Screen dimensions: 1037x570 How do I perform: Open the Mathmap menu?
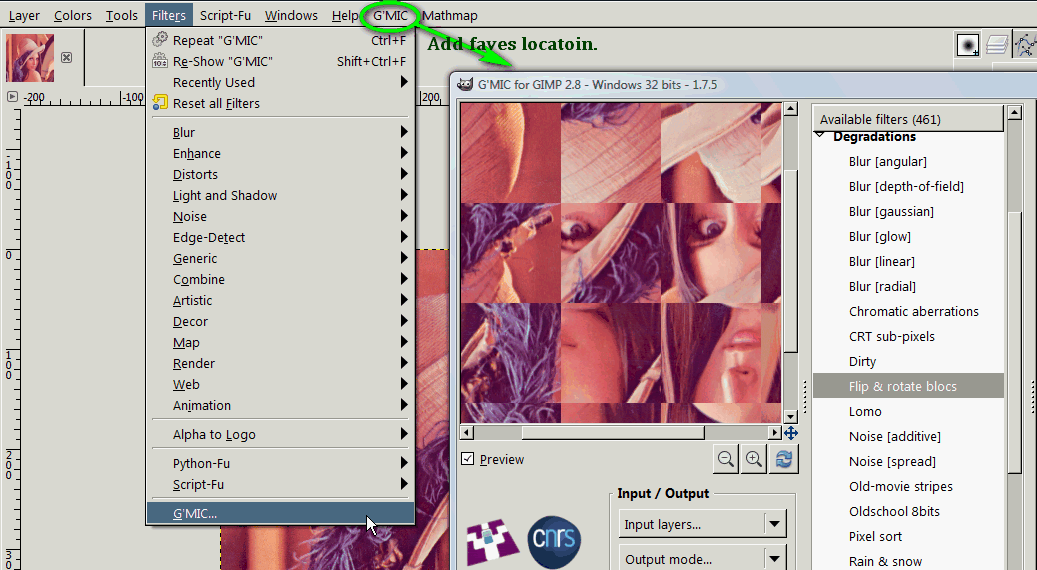(x=450, y=15)
